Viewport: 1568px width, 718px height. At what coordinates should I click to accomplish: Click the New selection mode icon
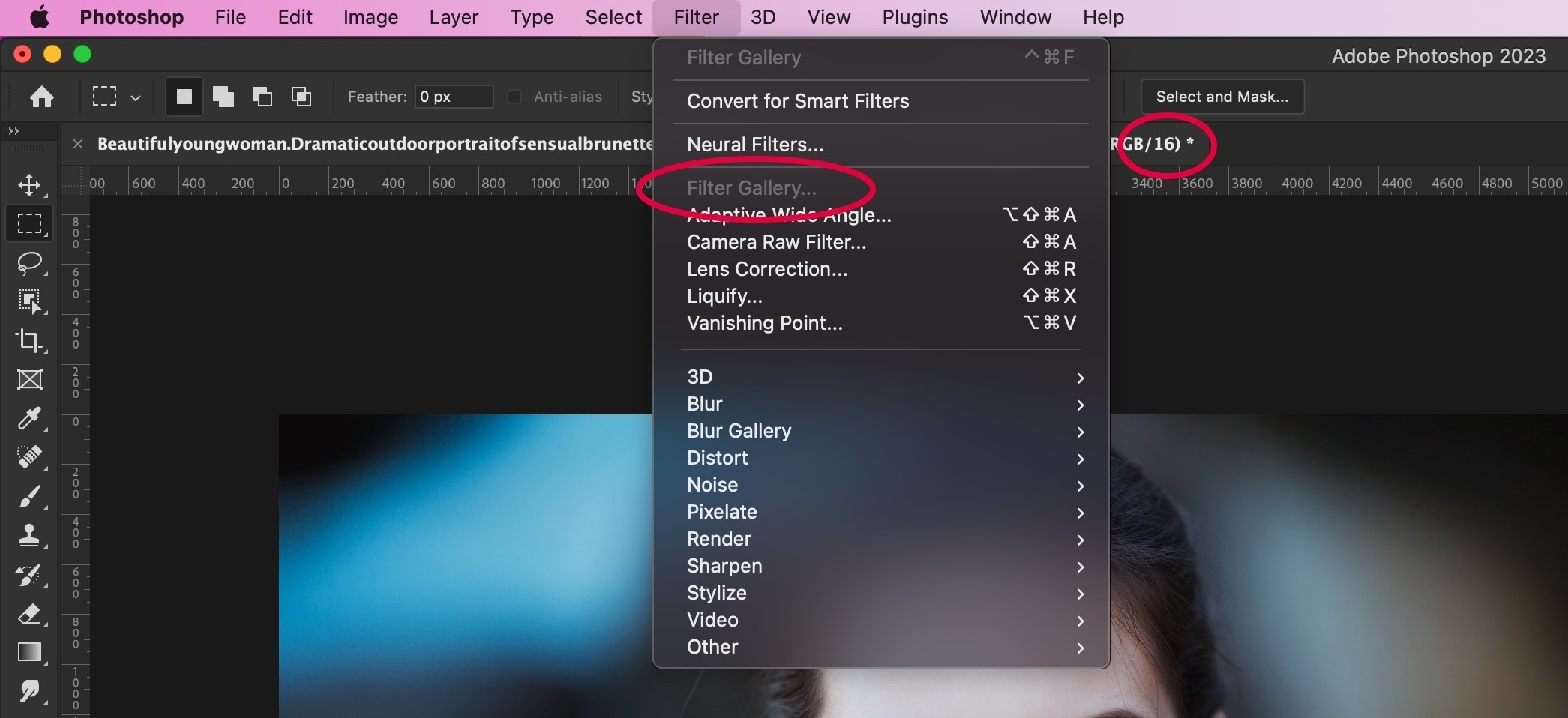[184, 97]
